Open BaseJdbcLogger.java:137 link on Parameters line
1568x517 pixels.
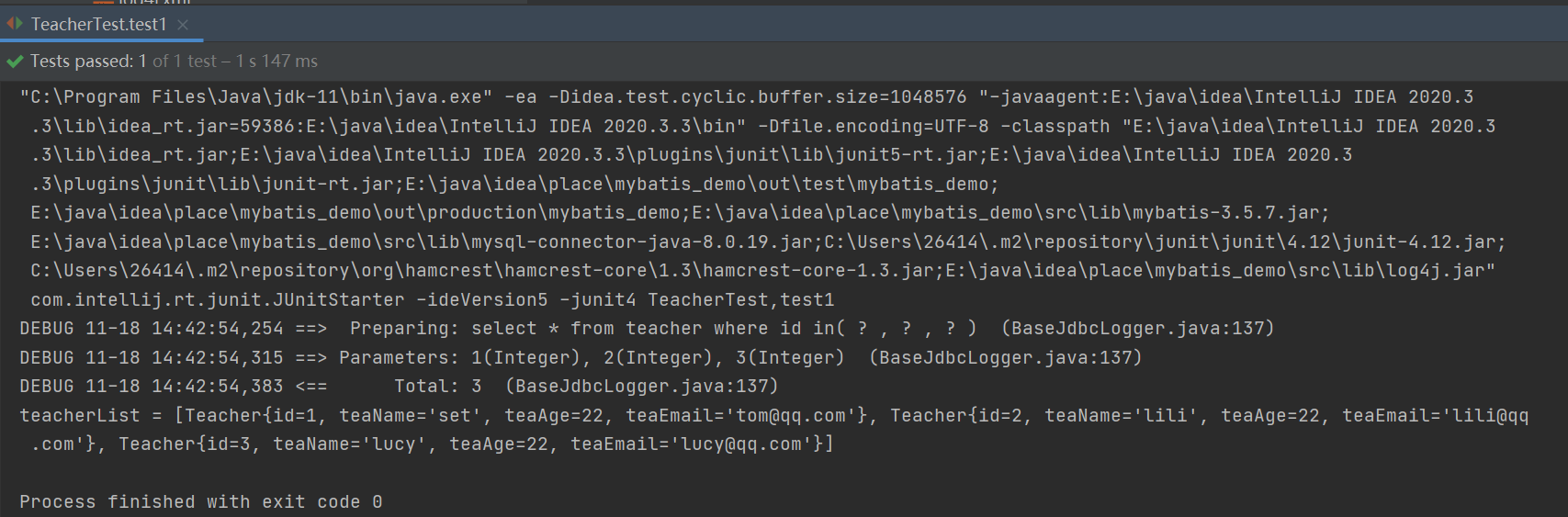1005,358
